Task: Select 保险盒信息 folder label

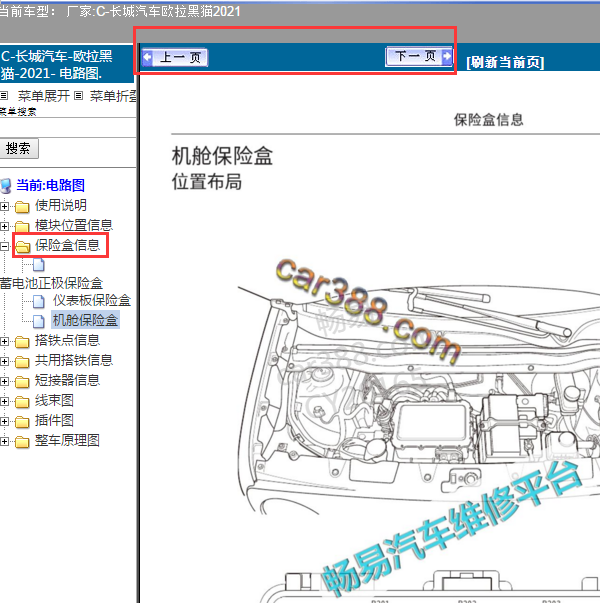Action: (x=67, y=245)
